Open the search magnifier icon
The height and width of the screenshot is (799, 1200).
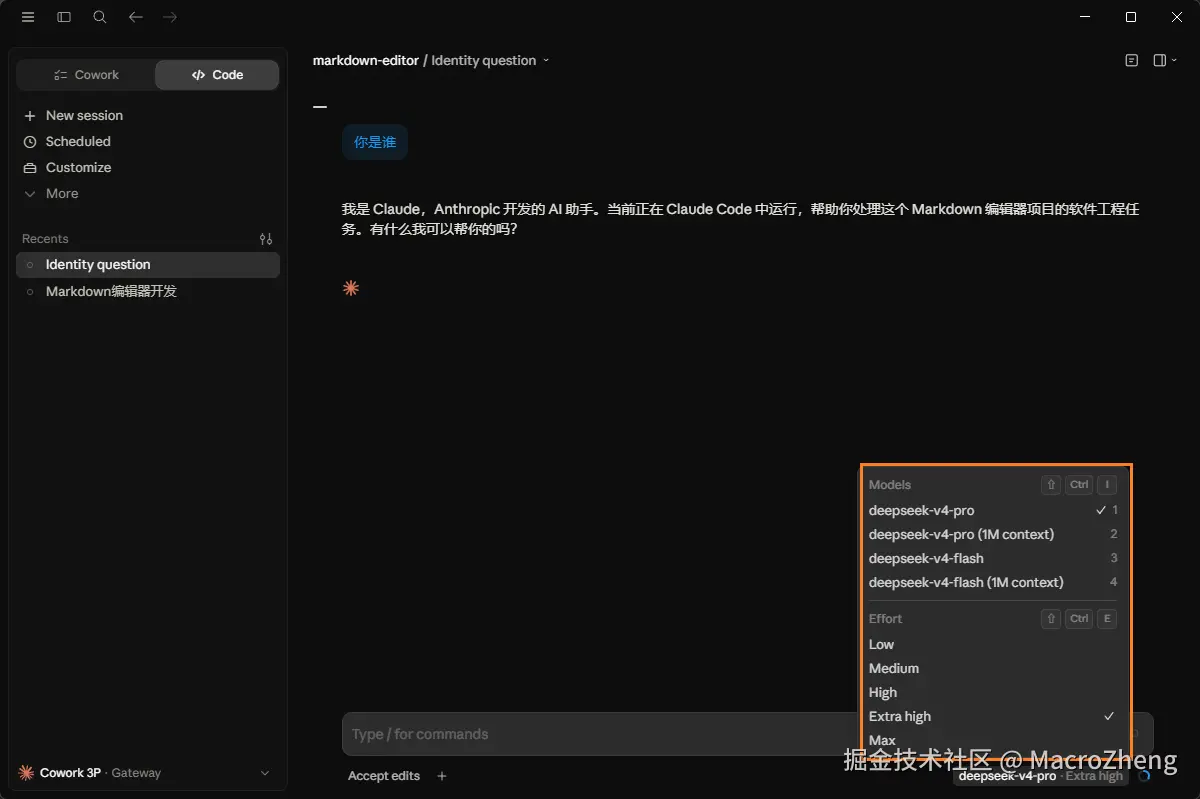[x=100, y=17]
